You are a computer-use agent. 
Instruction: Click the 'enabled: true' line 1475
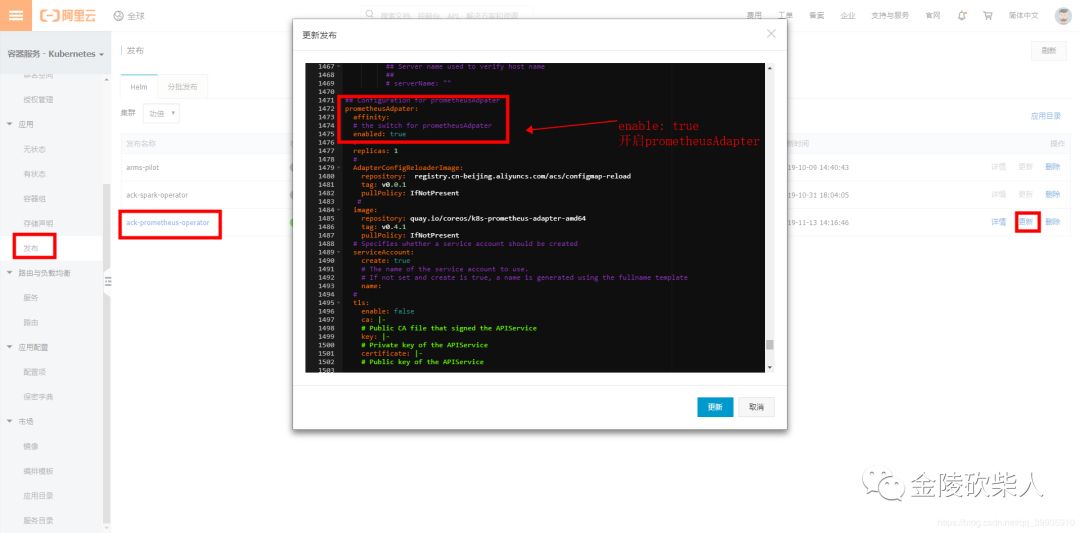(380, 134)
